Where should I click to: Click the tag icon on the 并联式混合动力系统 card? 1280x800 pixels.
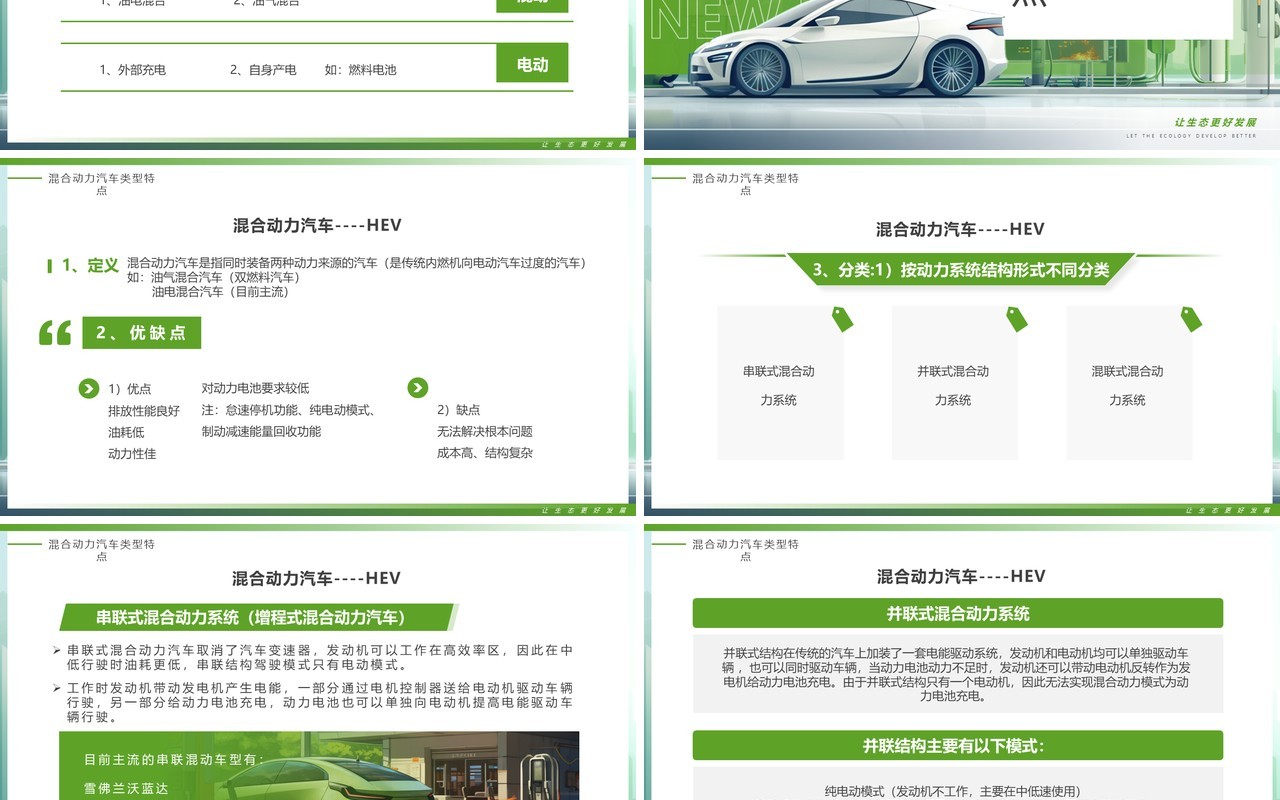(x=1016, y=319)
